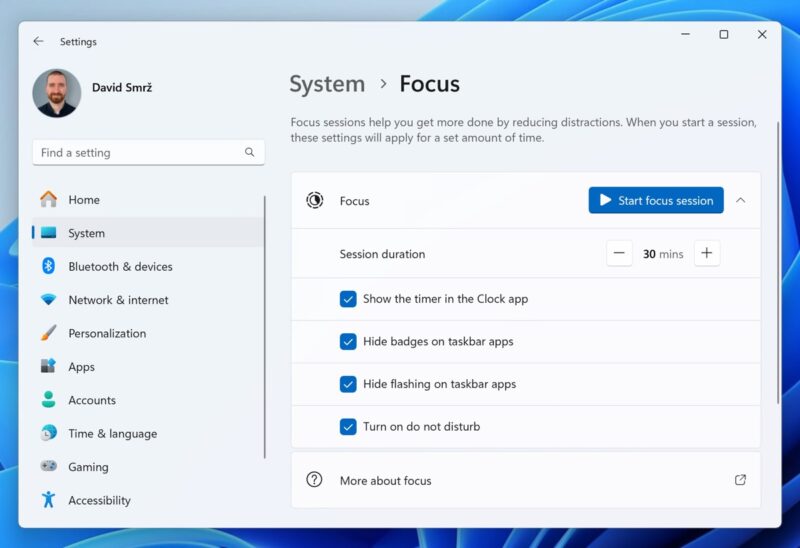Image resolution: width=800 pixels, height=548 pixels.
Task: Close the Settings window
Action: click(x=762, y=34)
